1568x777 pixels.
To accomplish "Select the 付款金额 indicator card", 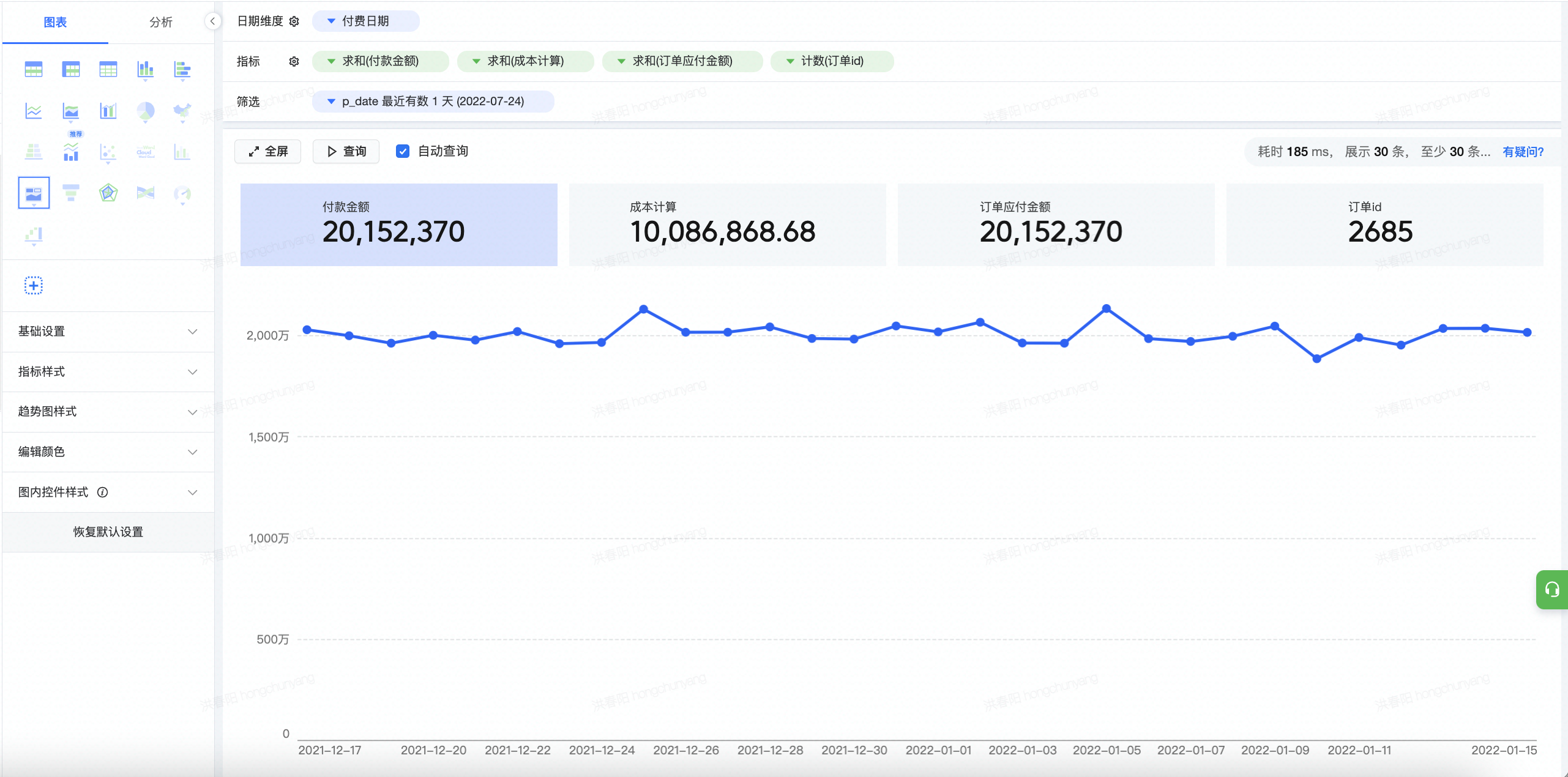I will coord(398,225).
